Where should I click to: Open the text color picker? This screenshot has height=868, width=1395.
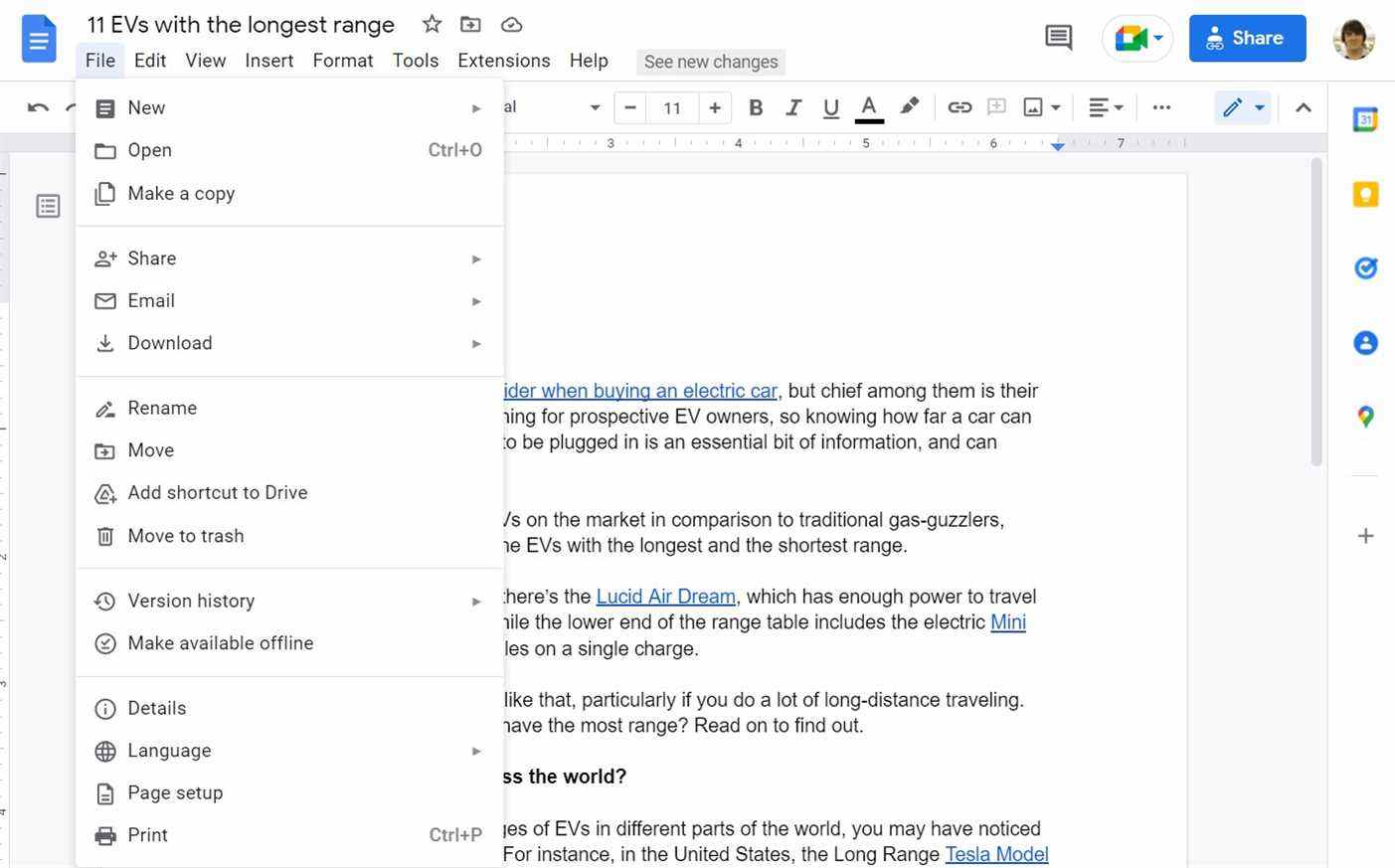[x=869, y=107]
